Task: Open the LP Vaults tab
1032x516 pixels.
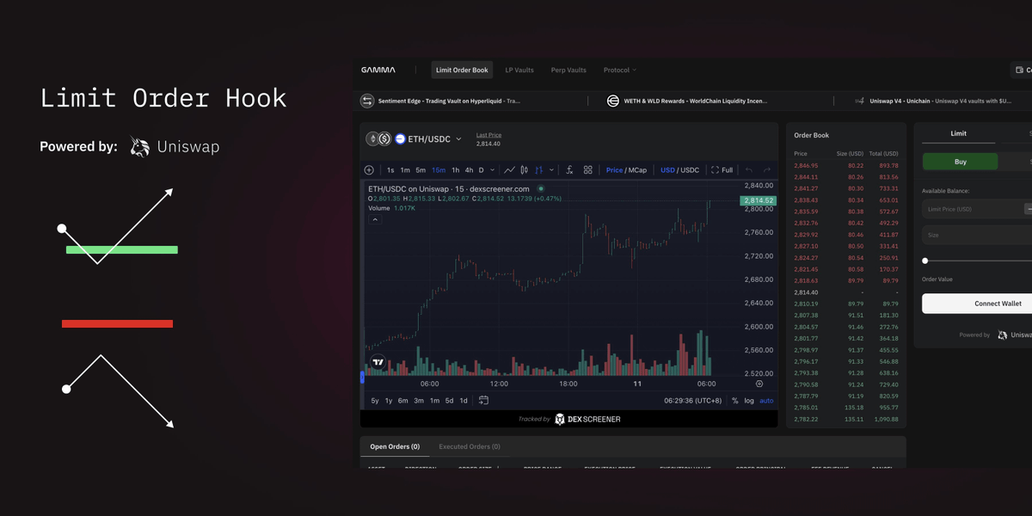Action: point(519,70)
